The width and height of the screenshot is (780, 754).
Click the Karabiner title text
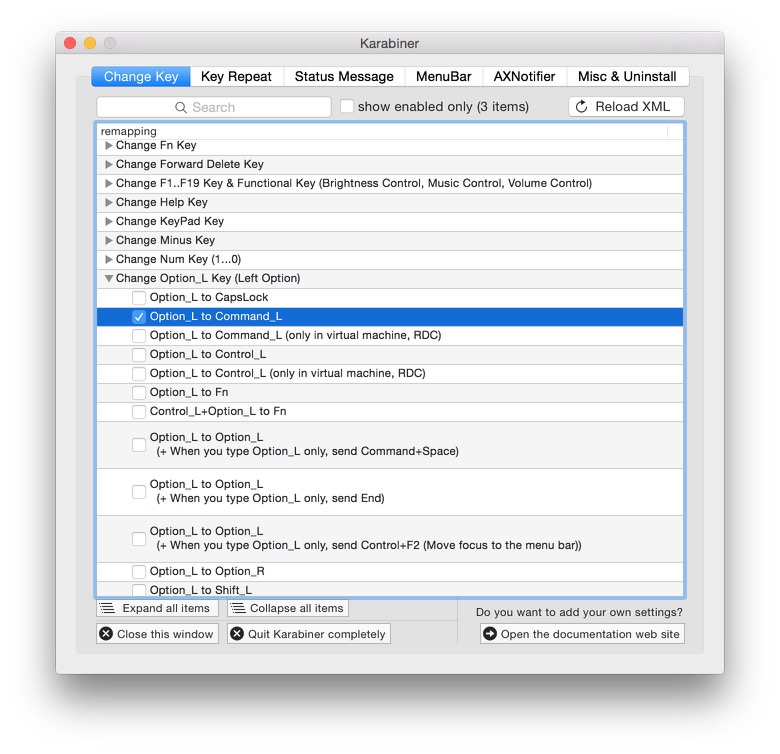pyautogui.click(x=390, y=43)
